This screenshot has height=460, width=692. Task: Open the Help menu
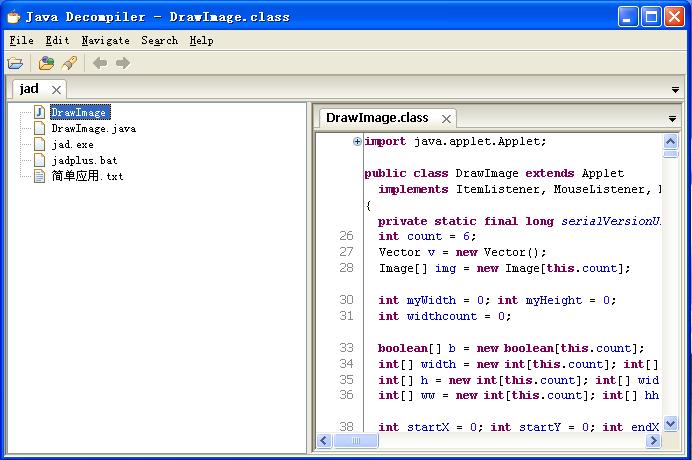[201, 40]
